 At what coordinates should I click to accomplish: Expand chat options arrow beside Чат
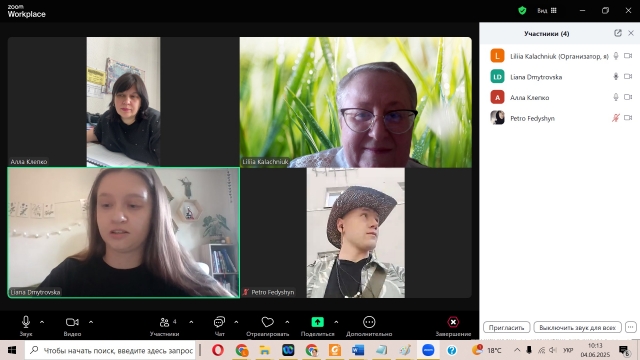(236, 322)
